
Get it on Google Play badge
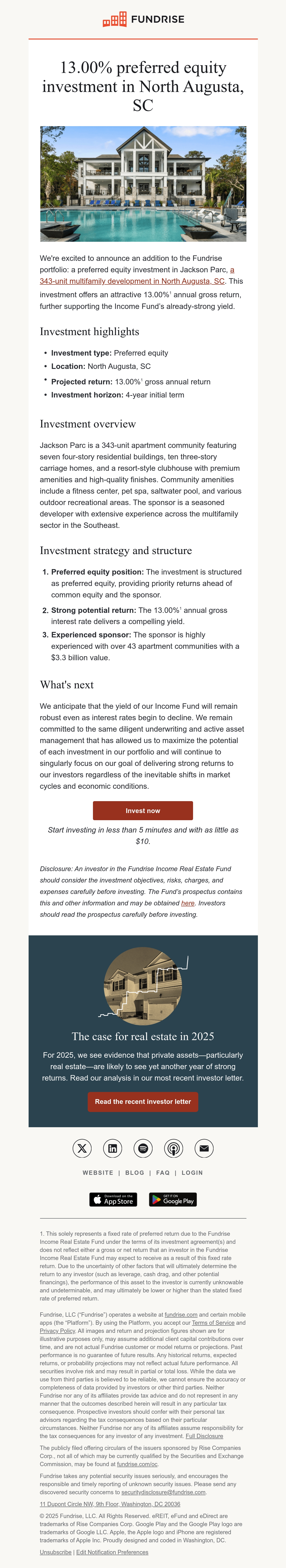pyautogui.click(x=173, y=1200)
